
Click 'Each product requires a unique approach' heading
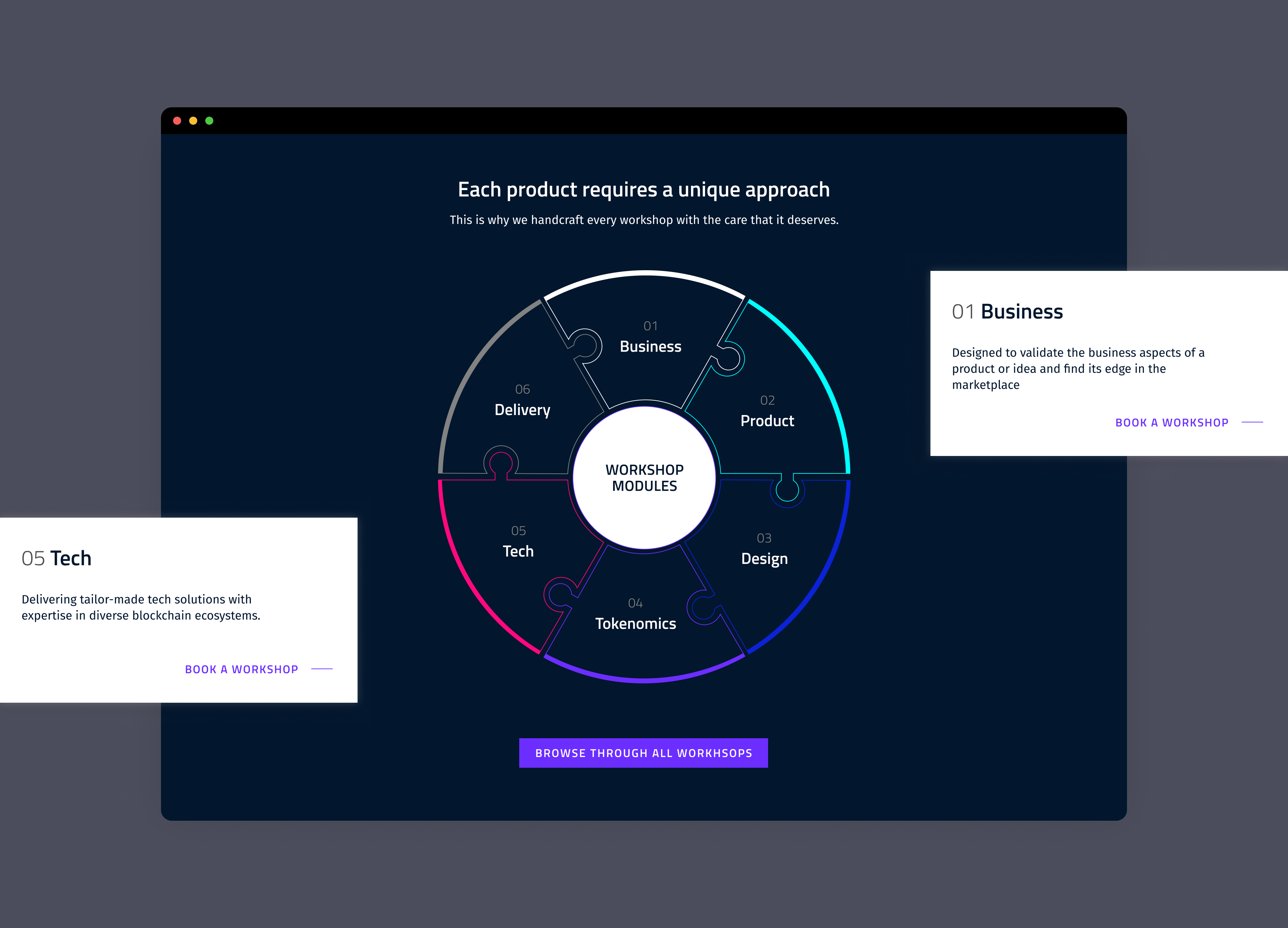(x=643, y=189)
